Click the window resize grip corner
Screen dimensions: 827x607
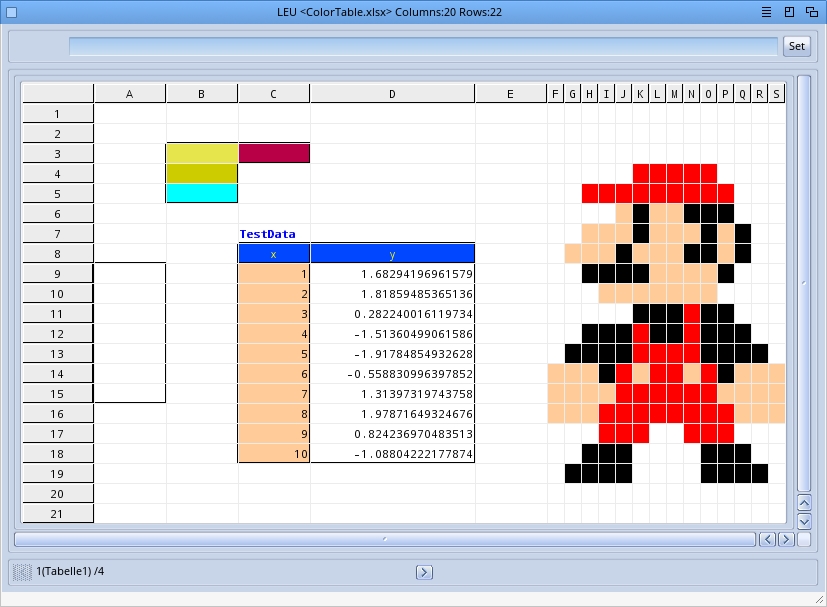[819, 599]
